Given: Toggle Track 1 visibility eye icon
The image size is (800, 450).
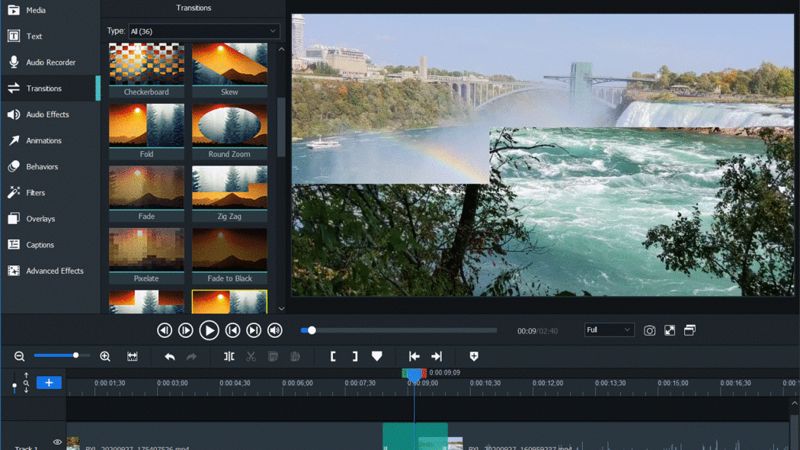Looking at the screenshot, I should pos(57,442).
